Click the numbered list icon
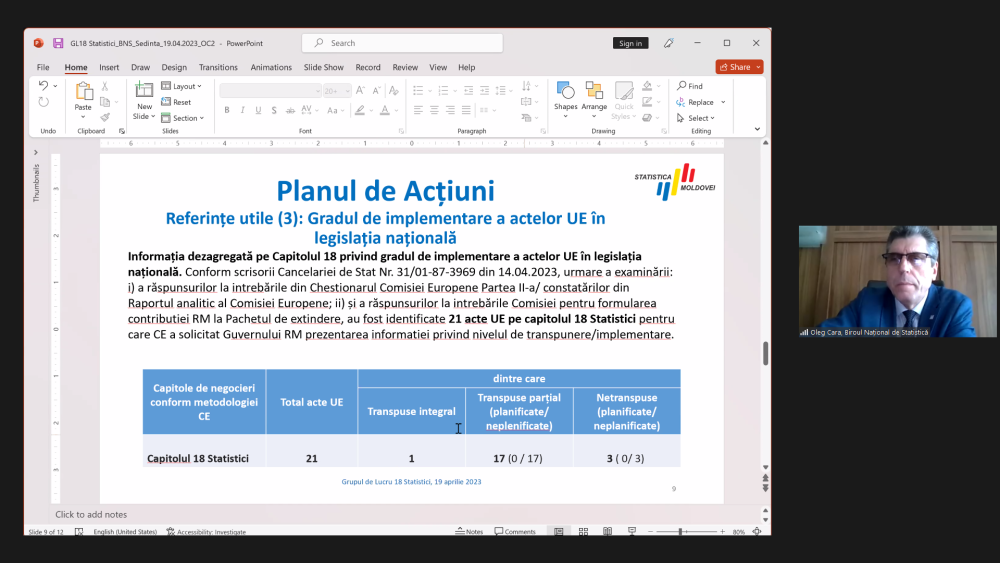The height and width of the screenshot is (563, 1000). tap(444, 91)
